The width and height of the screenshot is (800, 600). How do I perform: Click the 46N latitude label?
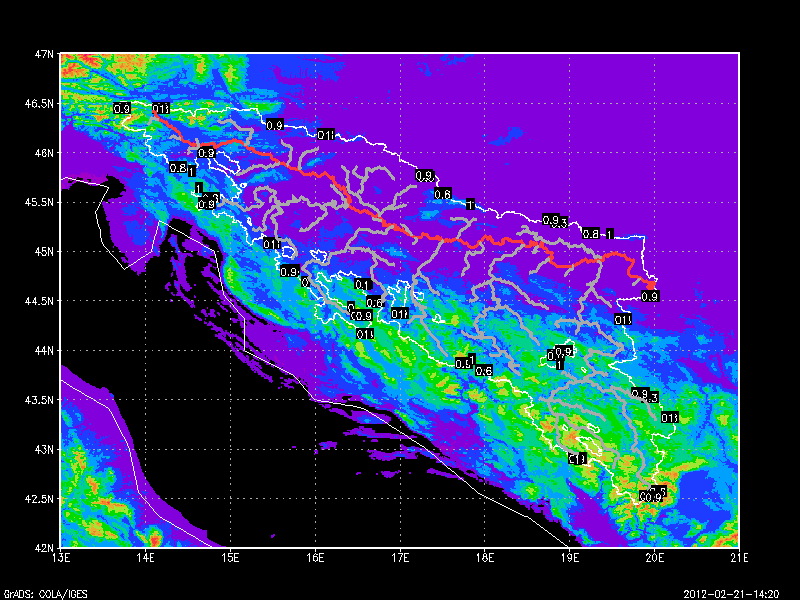pos(44,153)
